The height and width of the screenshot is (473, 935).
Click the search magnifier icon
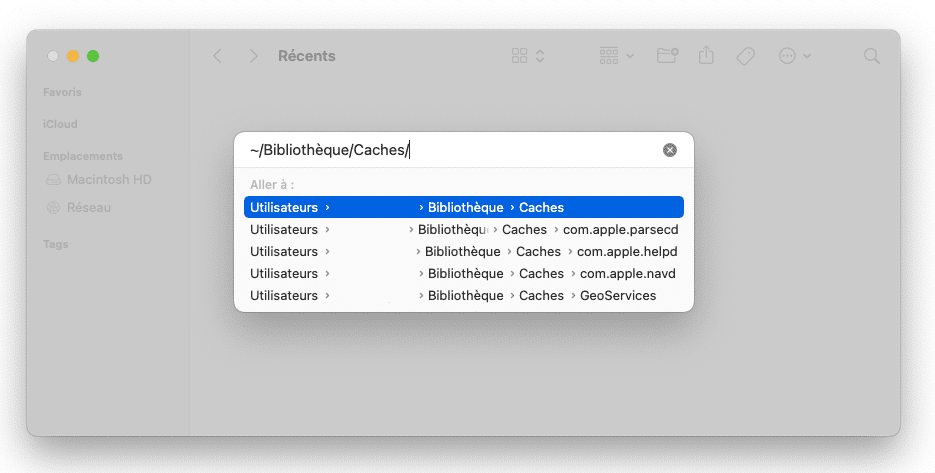coord(872,57)
